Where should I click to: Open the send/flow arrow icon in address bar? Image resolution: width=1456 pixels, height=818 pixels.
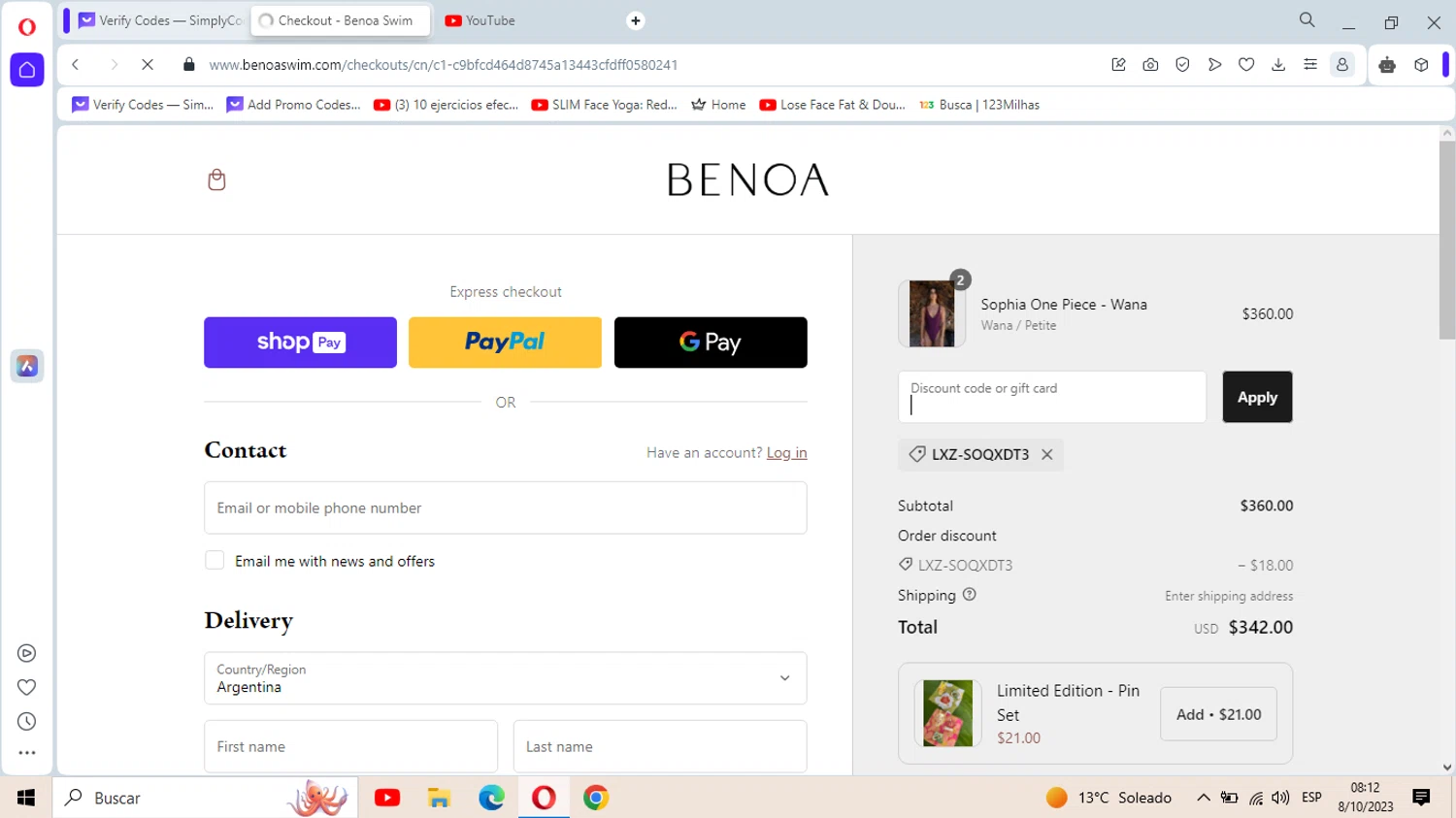[x=1214, y=65]
